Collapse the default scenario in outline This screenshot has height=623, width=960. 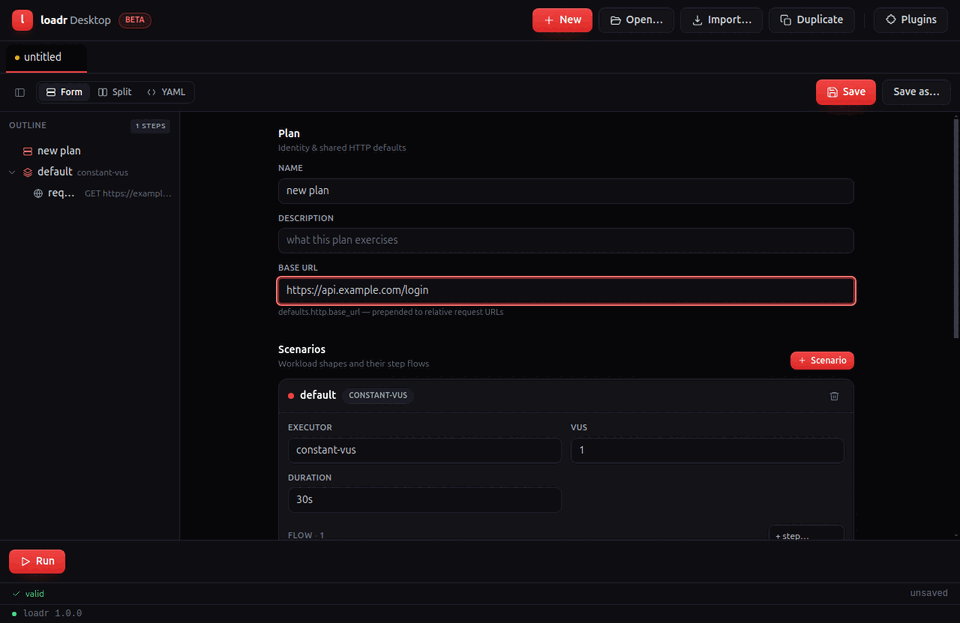(x=12, y=173)
